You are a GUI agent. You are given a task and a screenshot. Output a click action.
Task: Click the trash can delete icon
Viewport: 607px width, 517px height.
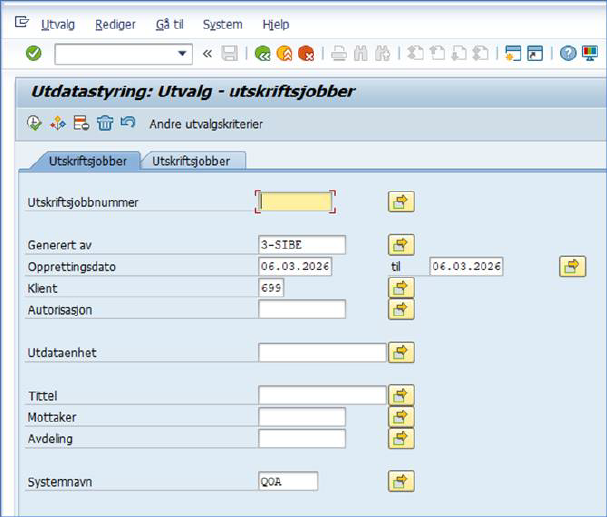[105, 123]
